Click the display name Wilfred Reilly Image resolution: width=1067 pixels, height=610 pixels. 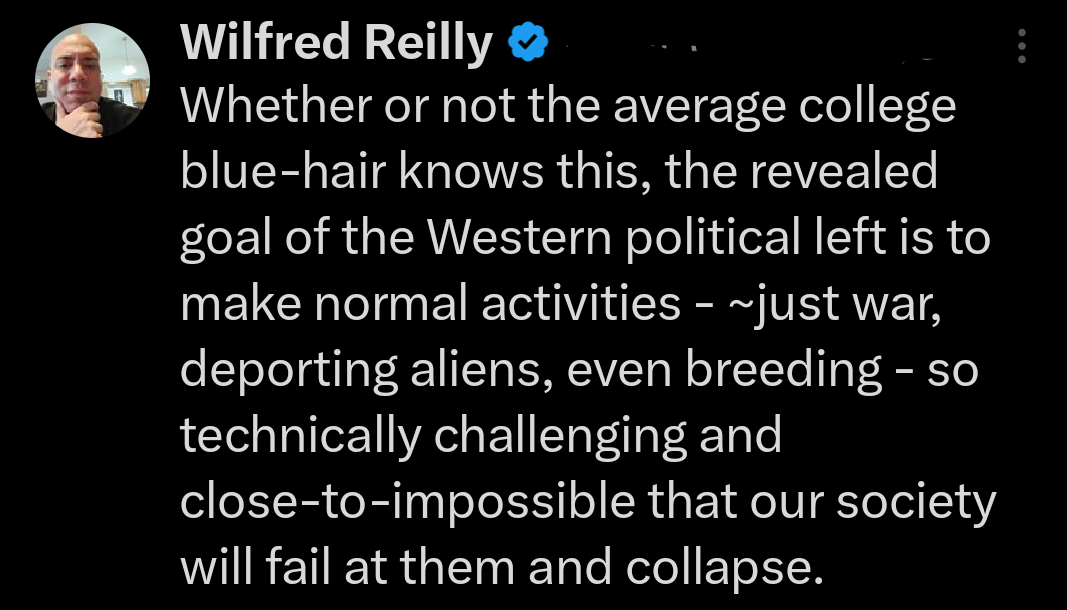[x=337, y=45]
